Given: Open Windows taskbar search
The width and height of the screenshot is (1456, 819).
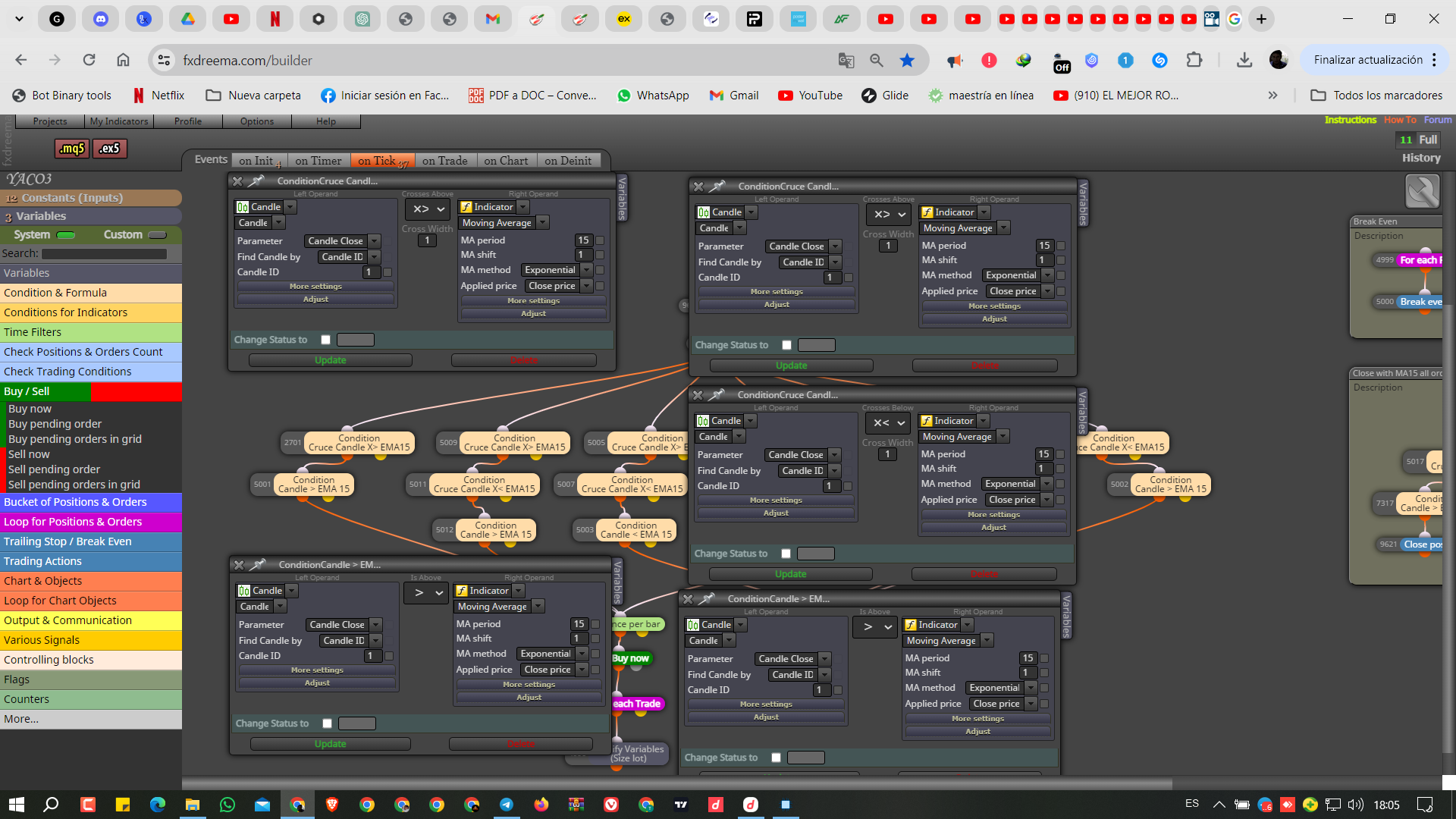Looking at the screenshot, I should point(51,805).
